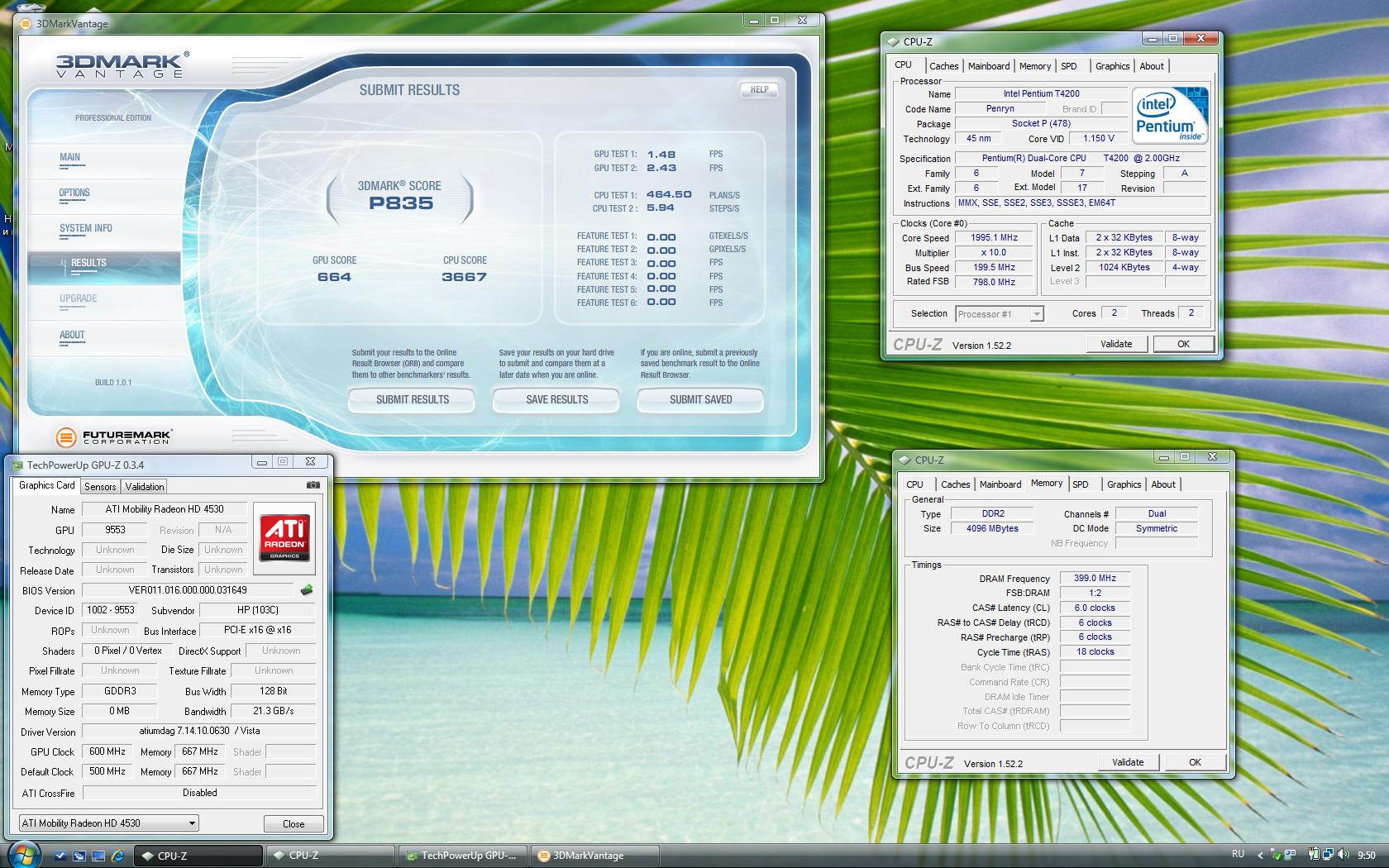Click the SAVE RESULTS button

pyautogui.click(x=556, y=399)
